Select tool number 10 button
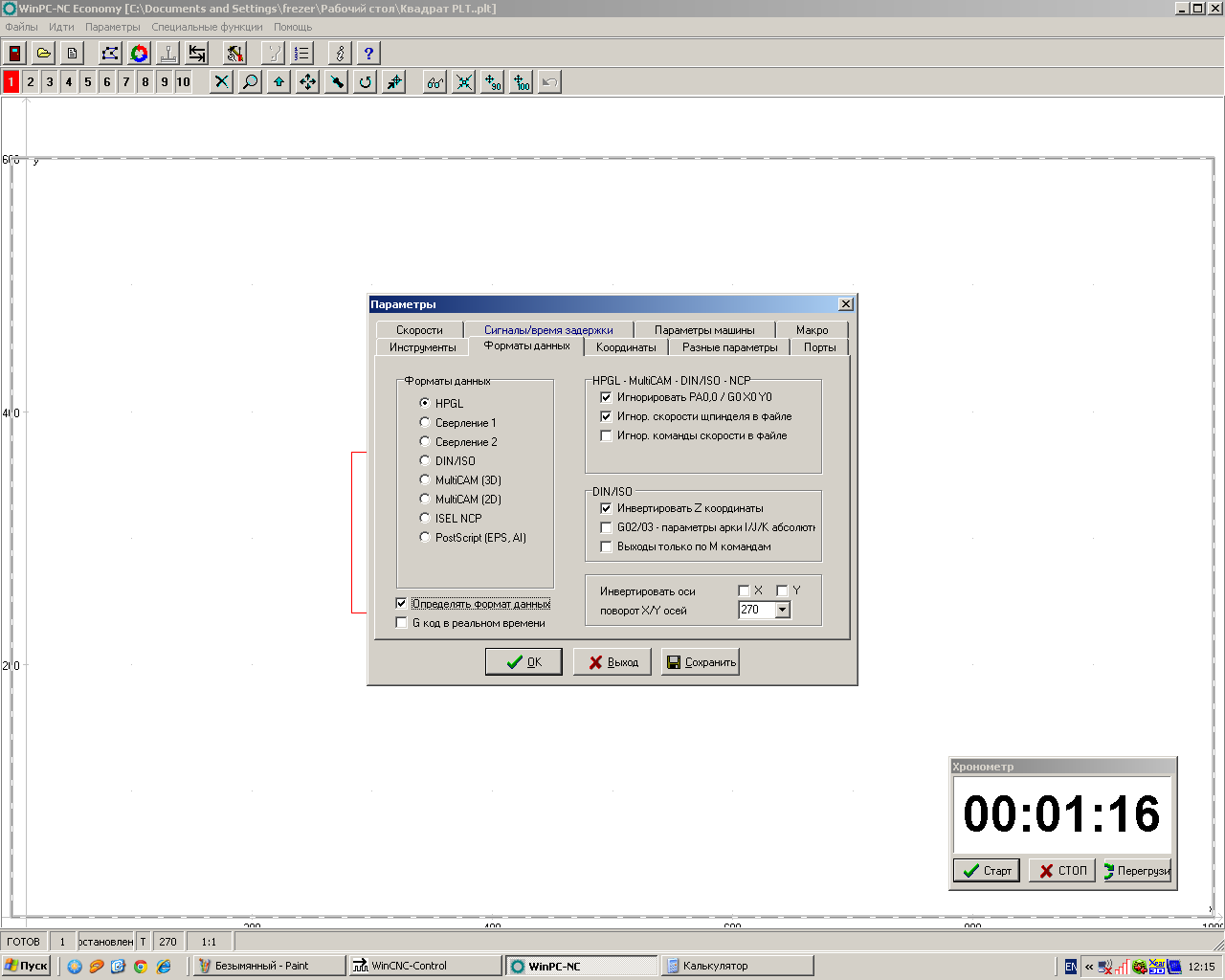The image size is (1225, 980). point(183,81)
